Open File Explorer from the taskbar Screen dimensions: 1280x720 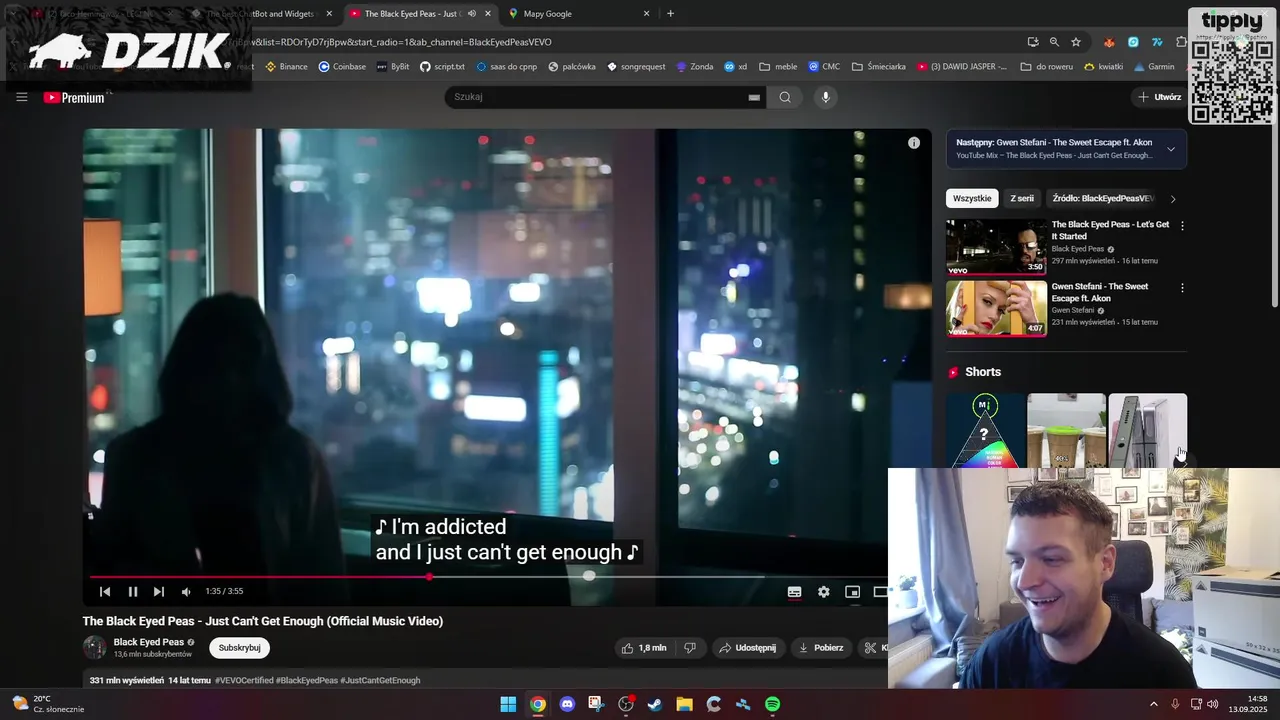[x=684, y=704]
